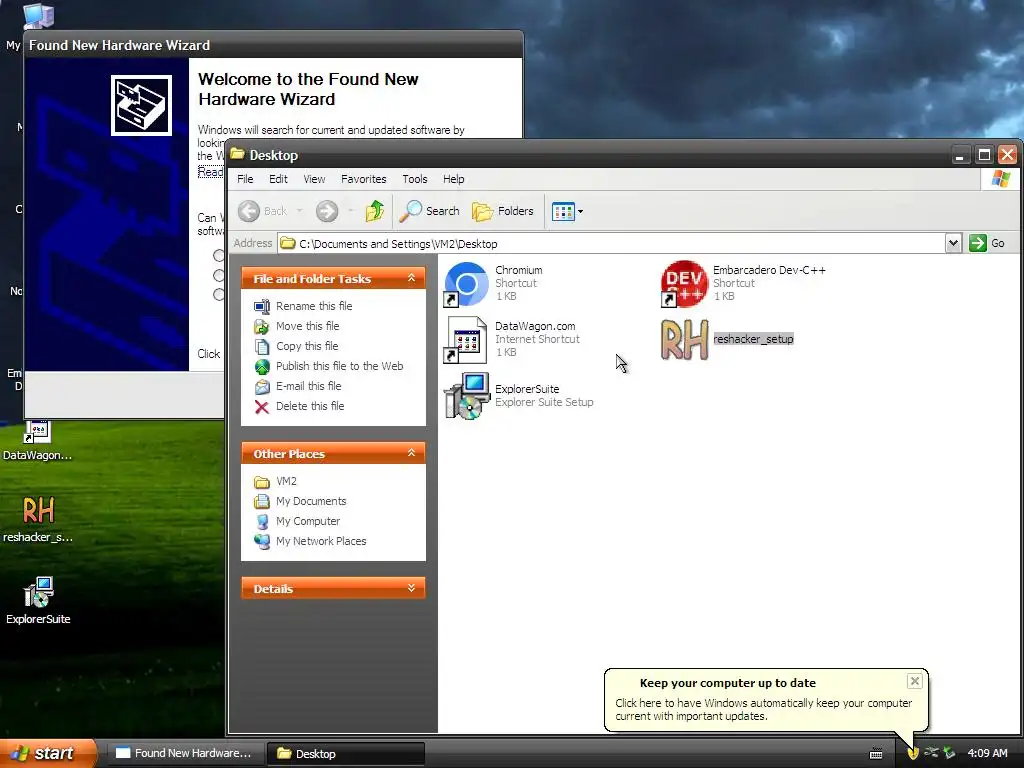Select My Computer icon on desktop background
This screenshot has width=1024, height=768.
coord(38,16)
